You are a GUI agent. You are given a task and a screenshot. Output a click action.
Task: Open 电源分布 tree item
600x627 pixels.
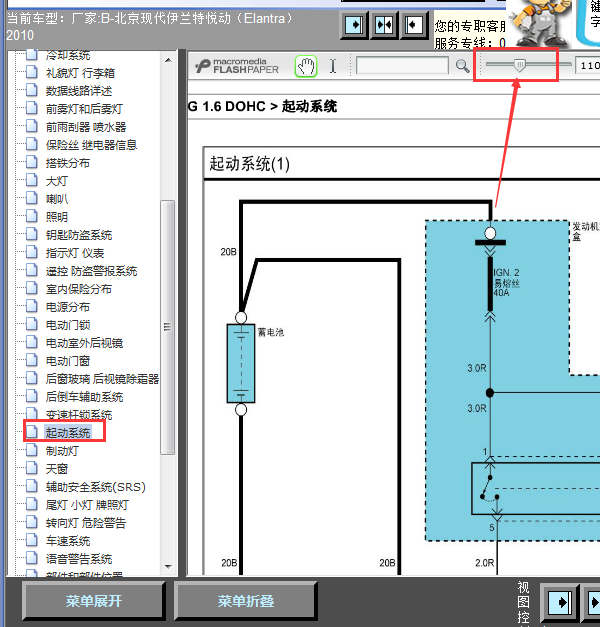(68, 307)
